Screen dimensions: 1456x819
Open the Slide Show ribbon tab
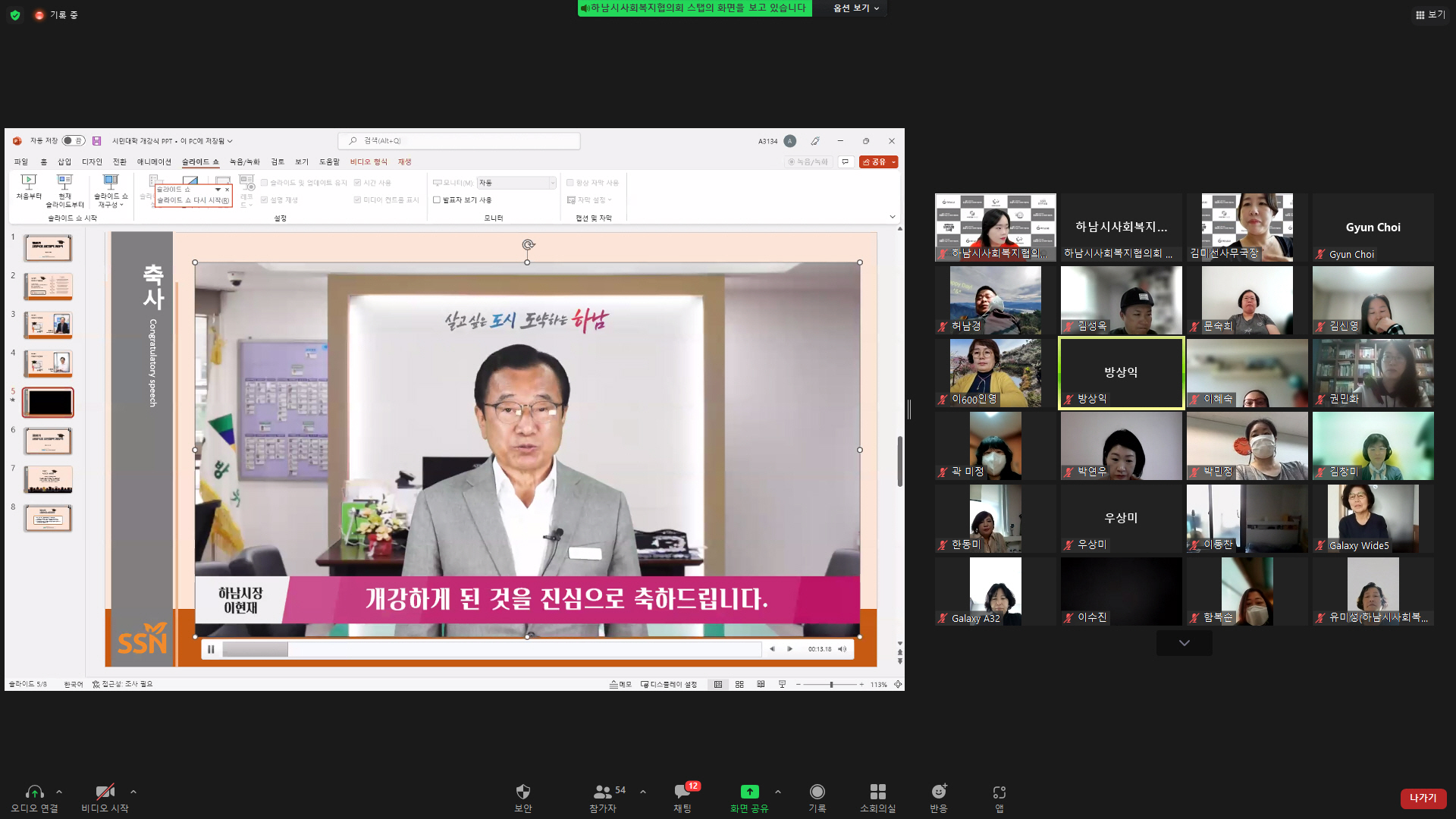[x=199, y=162]
